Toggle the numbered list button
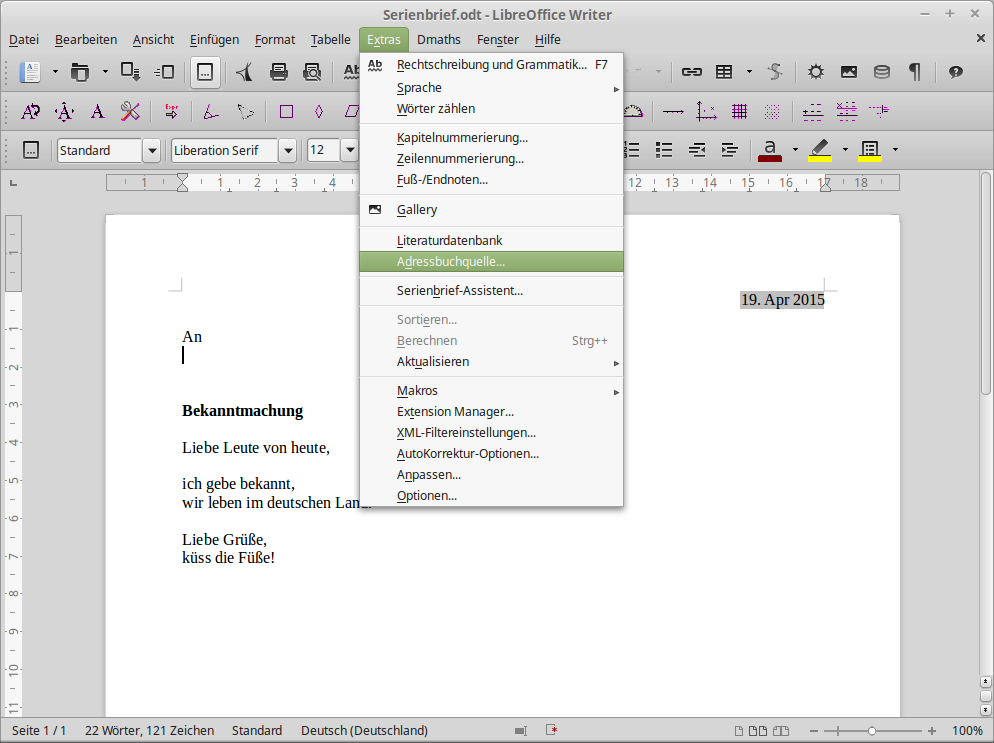The height and width of the screenshot is (743, 994). (x=631, y=150)
